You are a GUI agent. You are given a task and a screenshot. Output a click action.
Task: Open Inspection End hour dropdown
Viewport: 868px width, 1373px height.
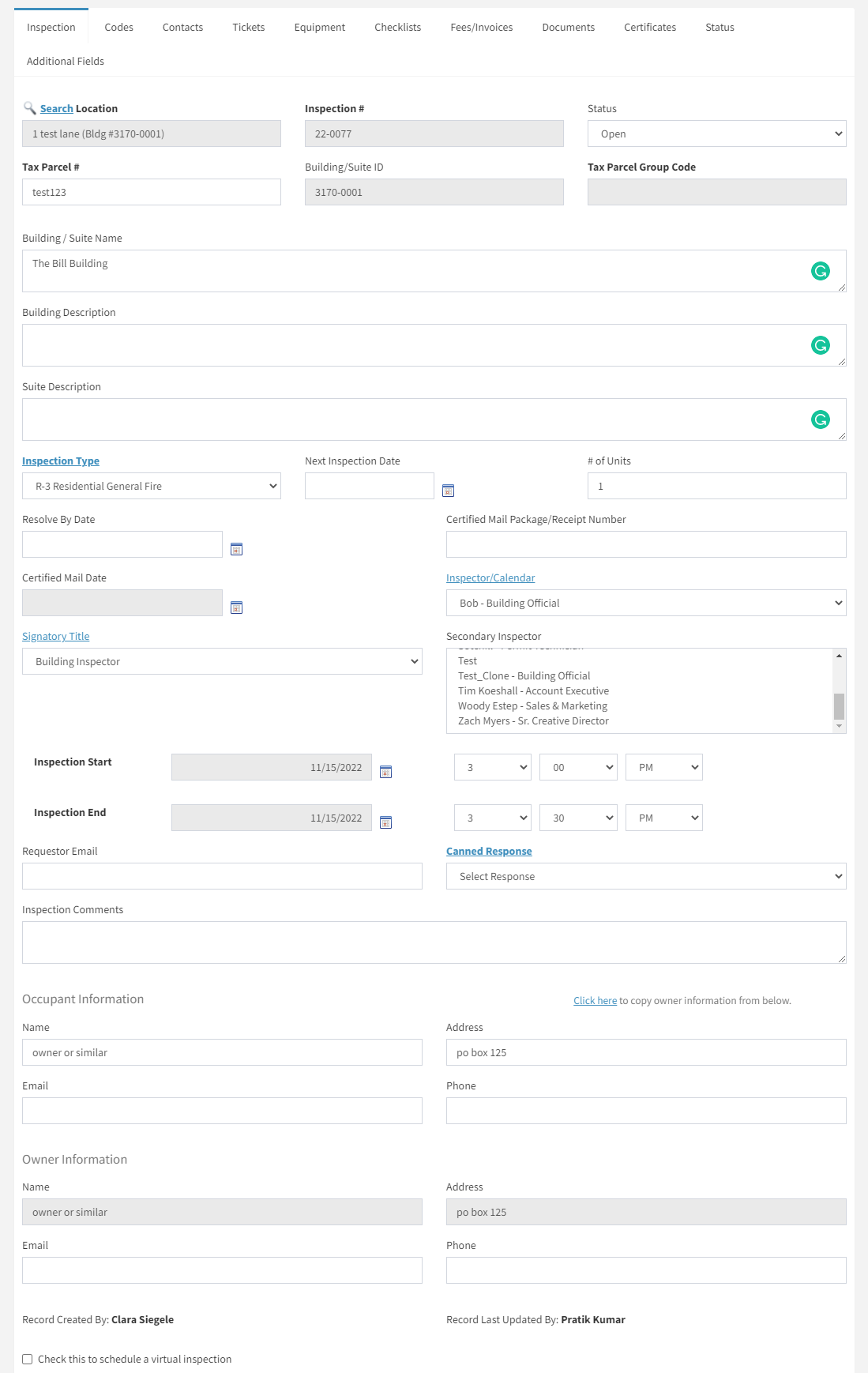[x=492, y=818]
